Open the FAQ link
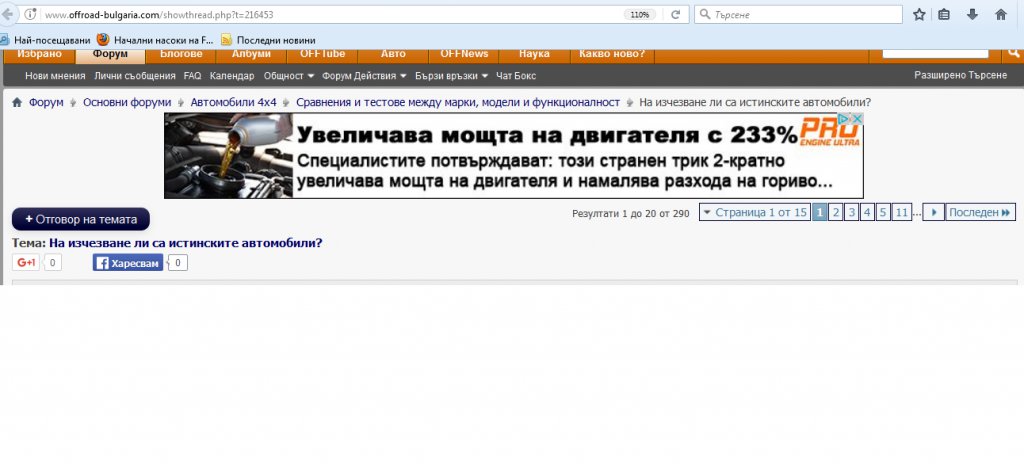The image size is (1024, 469). [193, 76]
